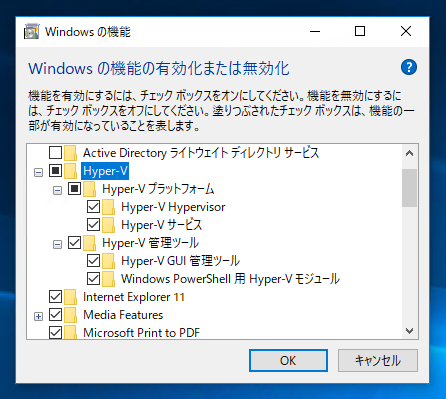The width and height of the screenshot is (446, 399).
Task: Select the Microsoft Print to PDF label
Action: point(141,332)
